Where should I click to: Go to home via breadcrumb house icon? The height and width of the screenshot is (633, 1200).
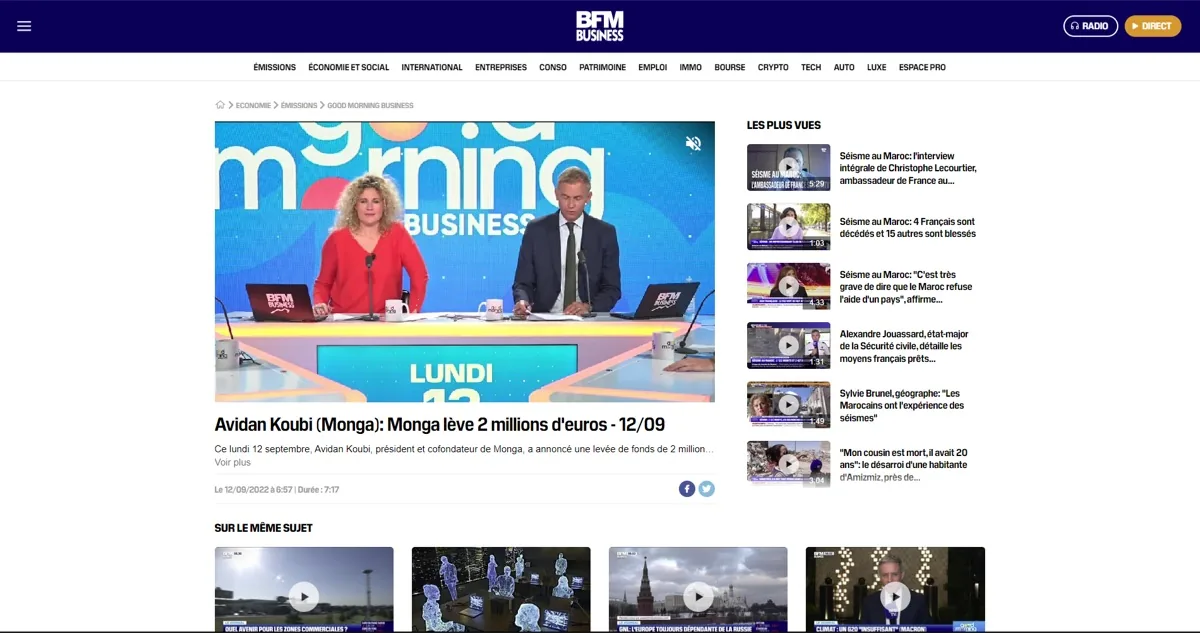tap(220, 105)
